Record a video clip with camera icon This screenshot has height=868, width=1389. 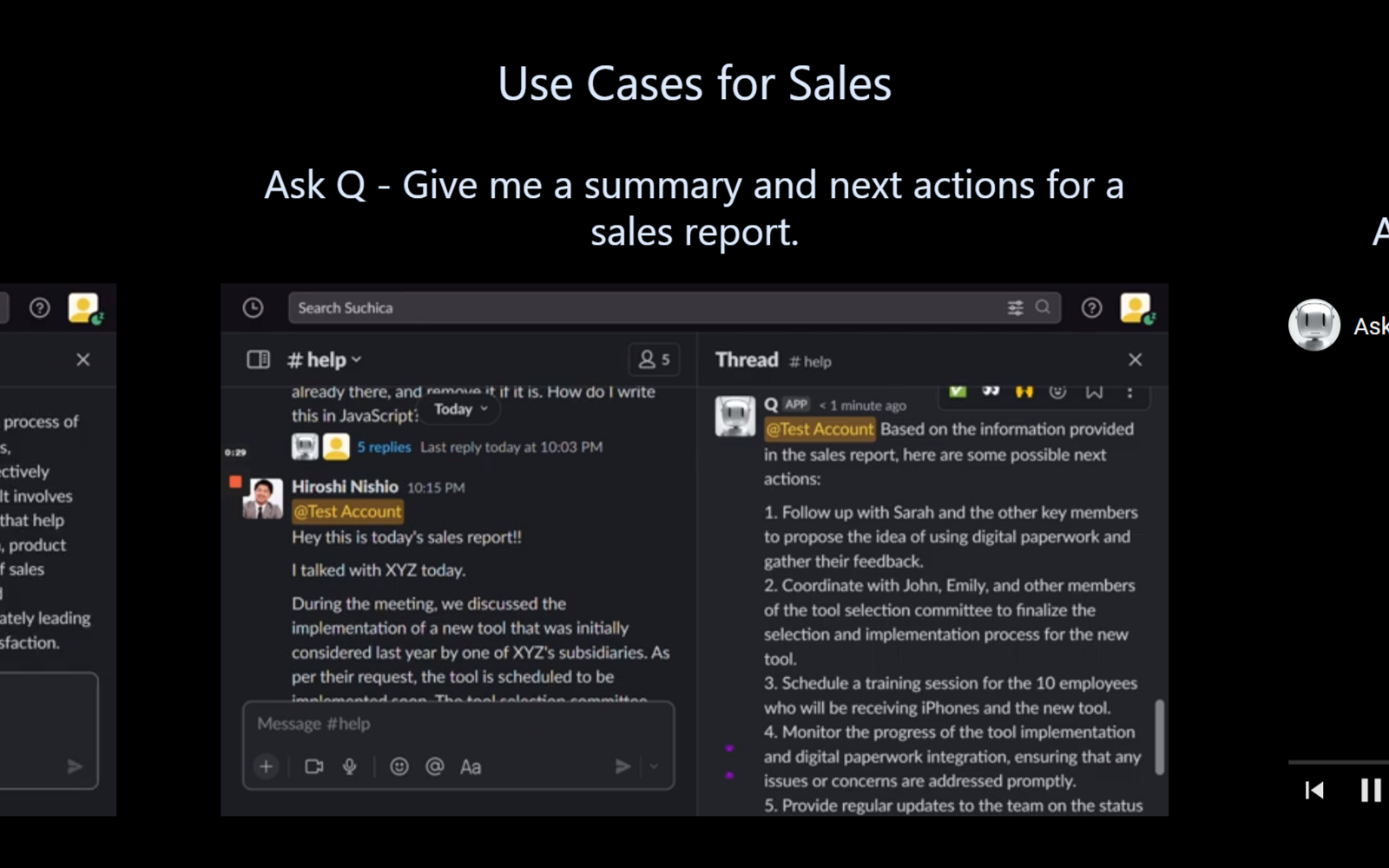click(x=314, y=766)
